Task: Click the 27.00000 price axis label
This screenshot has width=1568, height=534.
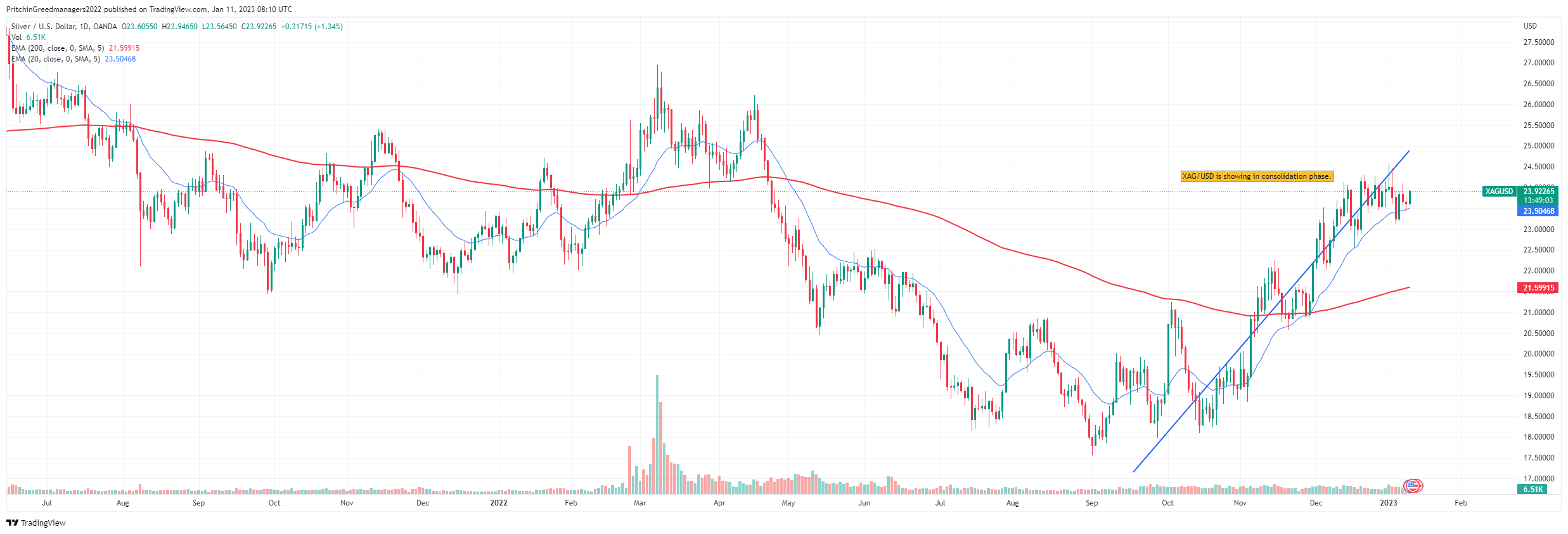Action: point(1539,63)
